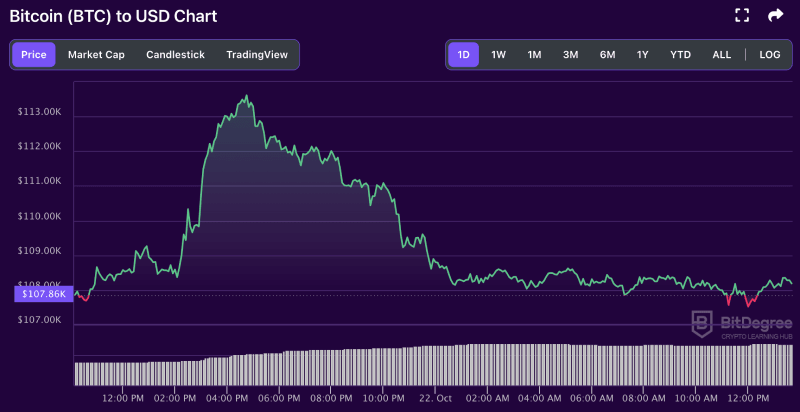
Task: Select the 1W time range
Action: [x=499, y=55]
